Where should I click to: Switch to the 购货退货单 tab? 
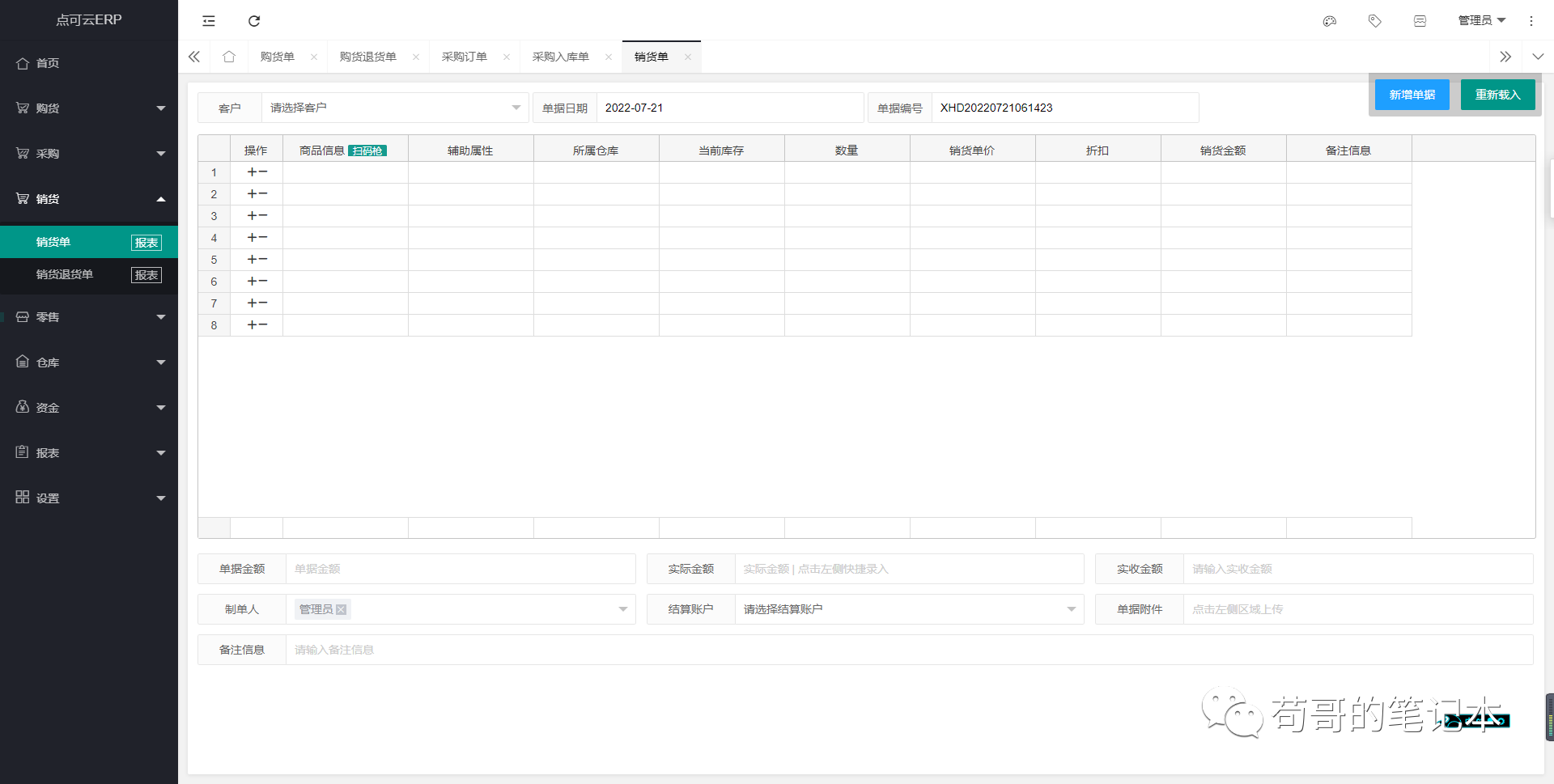click(x=368, y=57)
